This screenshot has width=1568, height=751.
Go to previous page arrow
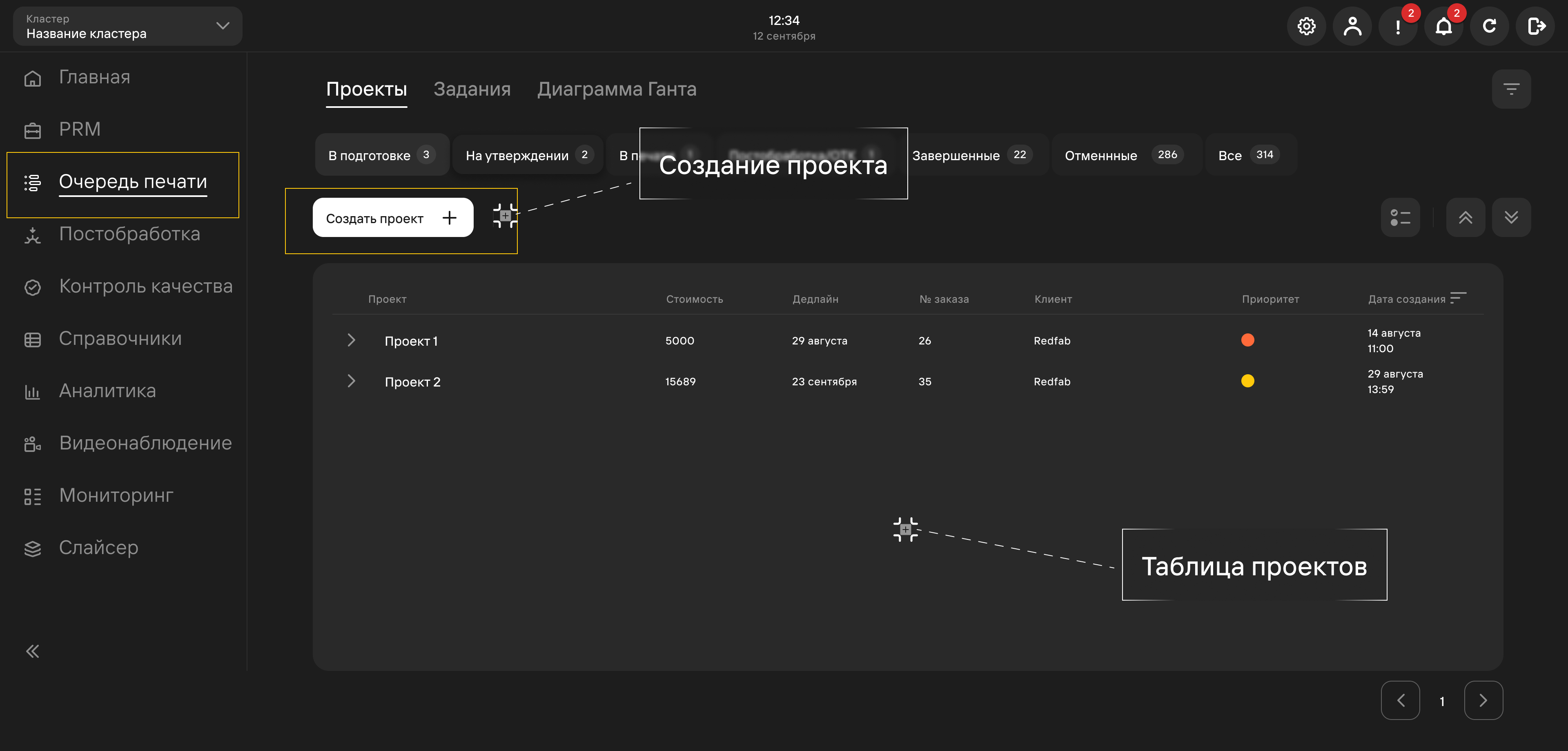(1401, 700)
